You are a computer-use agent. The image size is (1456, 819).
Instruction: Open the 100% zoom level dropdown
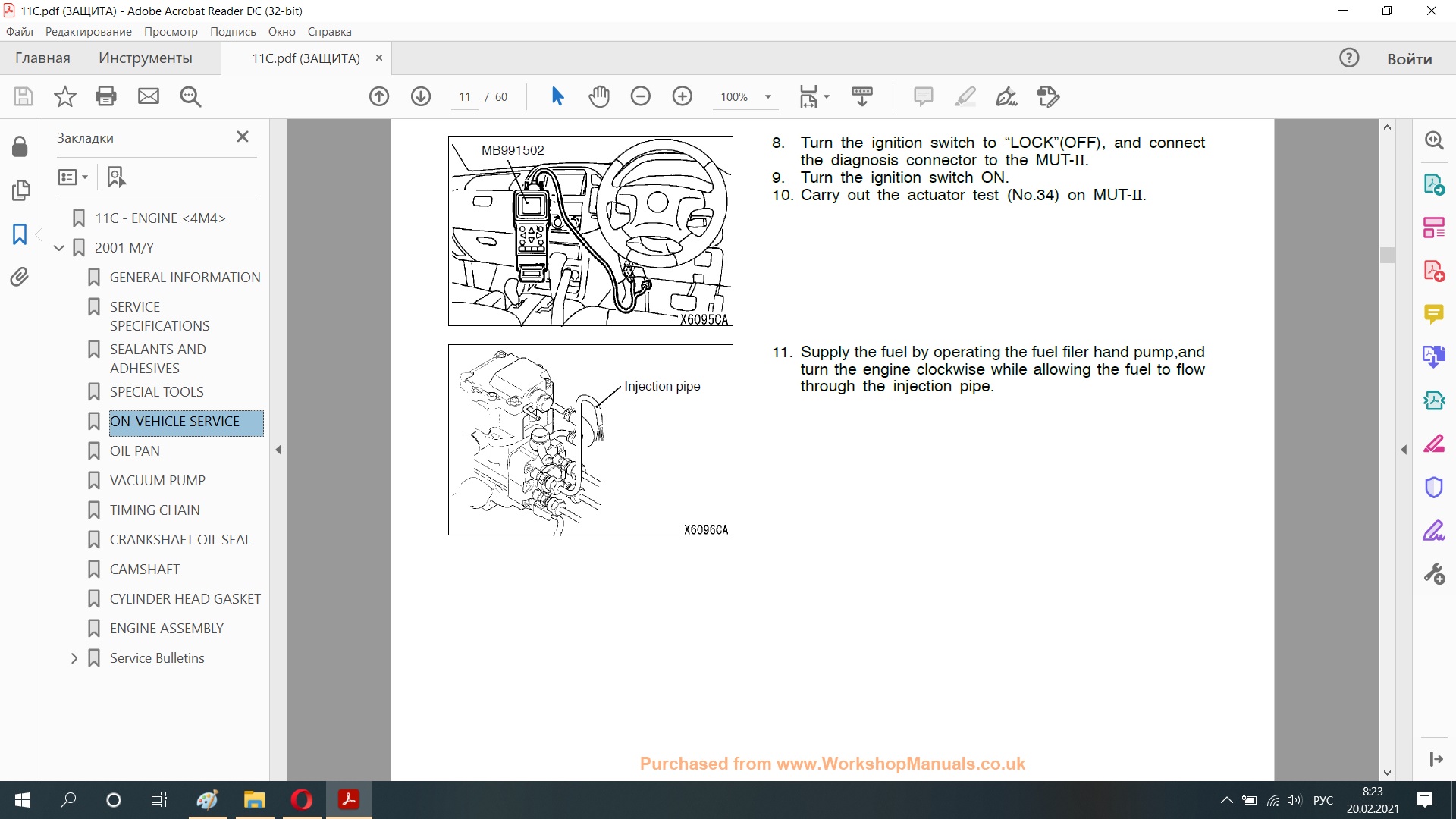(768, 97)
